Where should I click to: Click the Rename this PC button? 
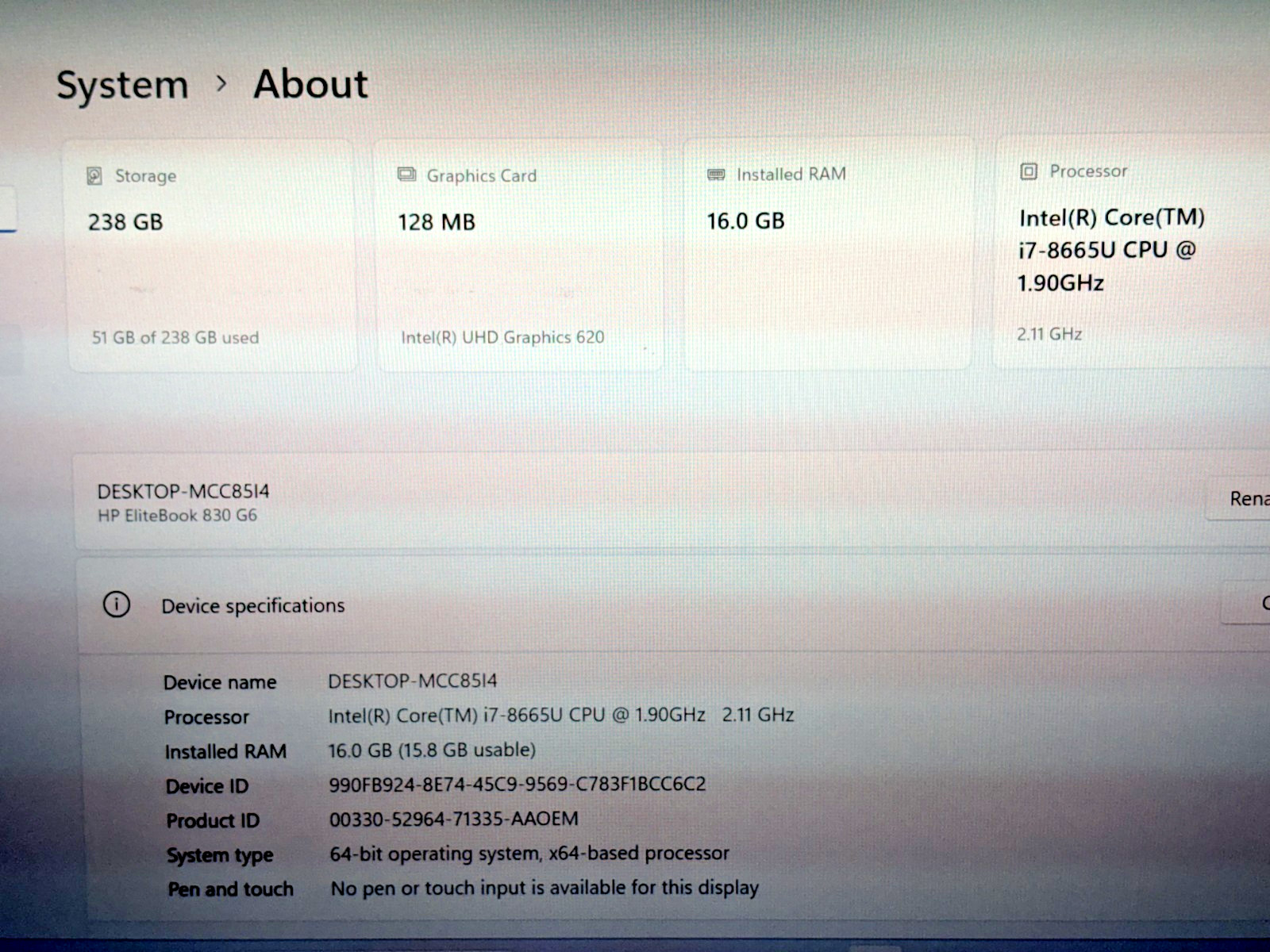coord(1238,499)
